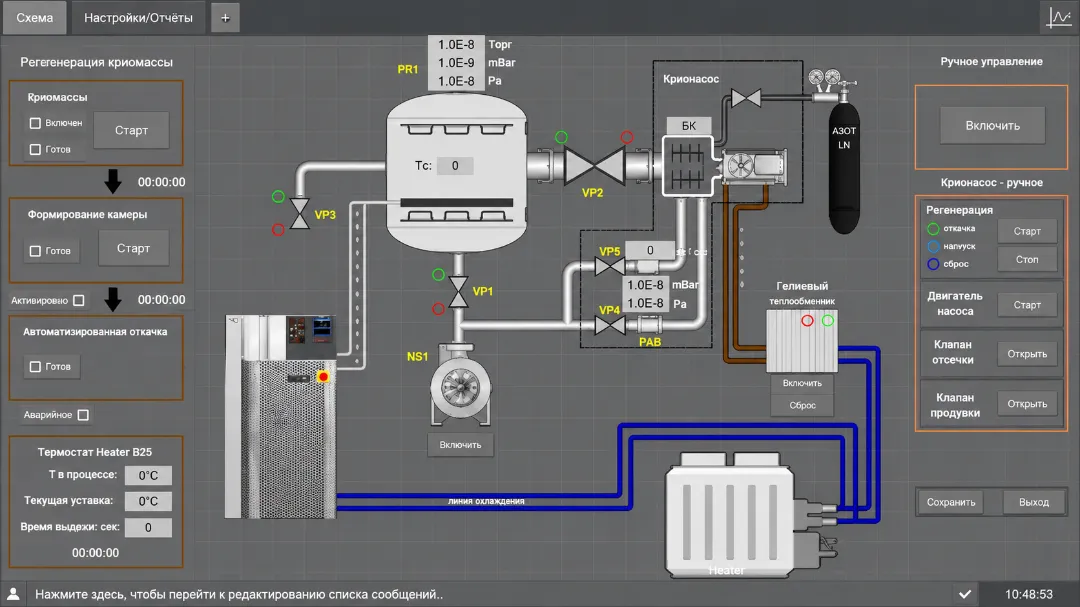1080x607 pixels.
Task: Select the NS1 pump icon
Action: (x=461, y=386)
